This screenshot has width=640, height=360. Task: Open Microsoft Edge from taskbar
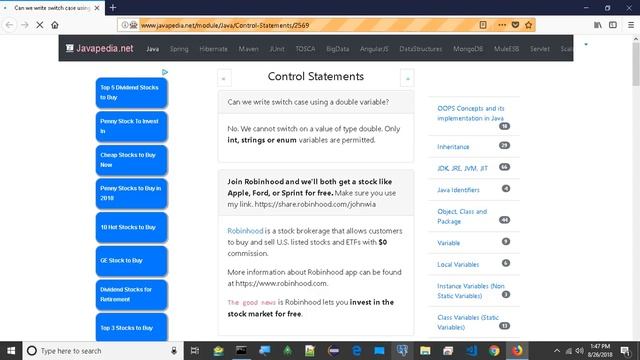(x=356, y=351)
